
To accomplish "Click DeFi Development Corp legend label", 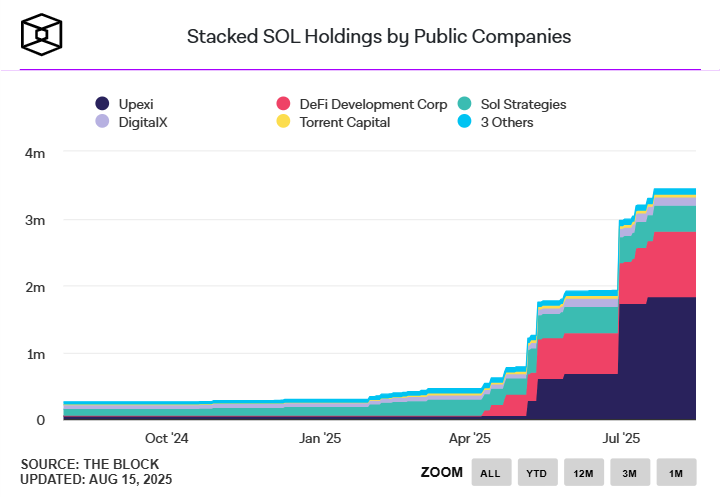I will click(373, 104).
